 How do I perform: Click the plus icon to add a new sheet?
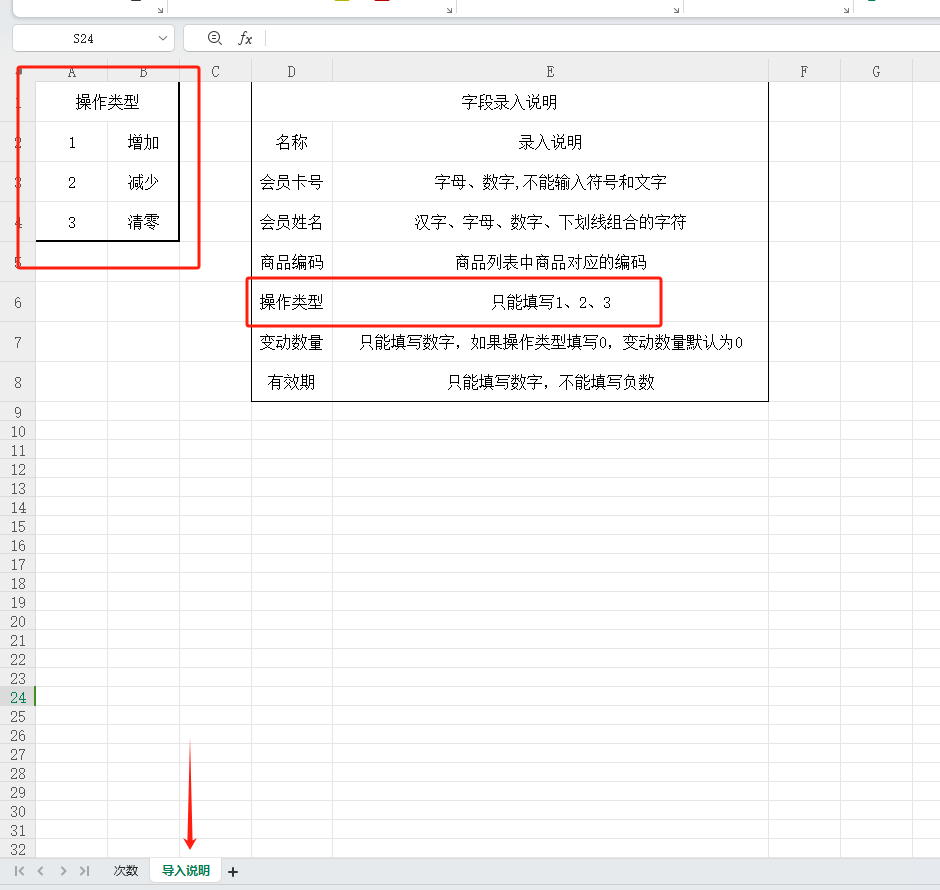click(232, 871)
